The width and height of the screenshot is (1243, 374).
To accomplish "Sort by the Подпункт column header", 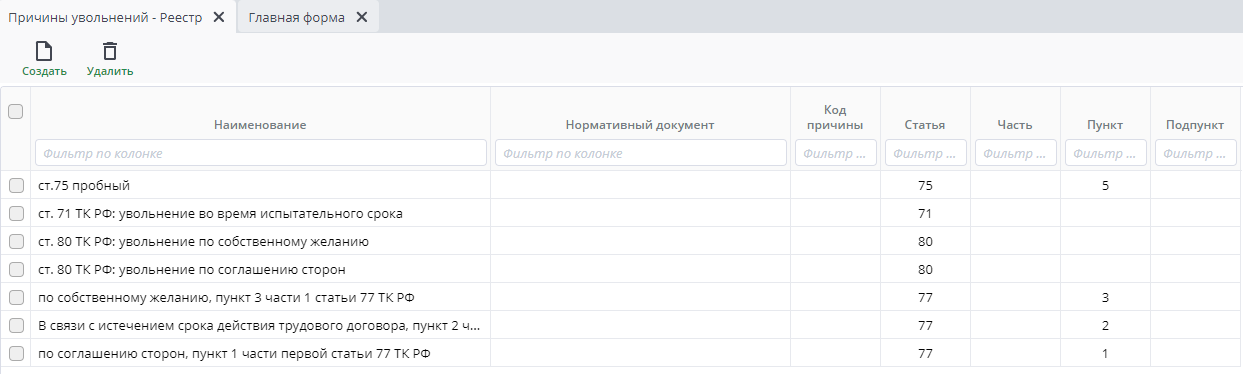I will 1195,125.
